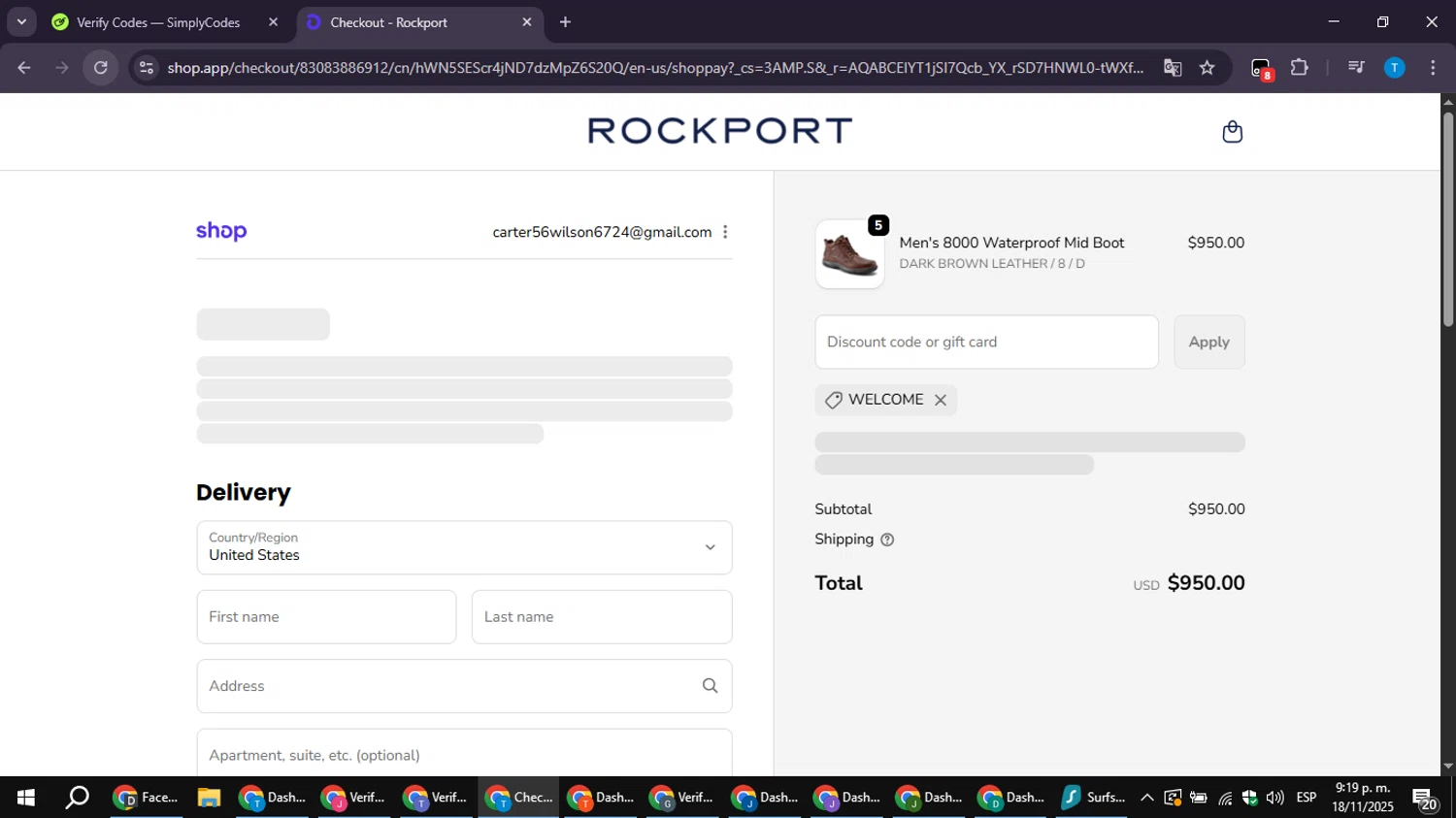This screenshot has height=818, width=1456.
Task: Open the media control icon
Action: [1356, 68]
